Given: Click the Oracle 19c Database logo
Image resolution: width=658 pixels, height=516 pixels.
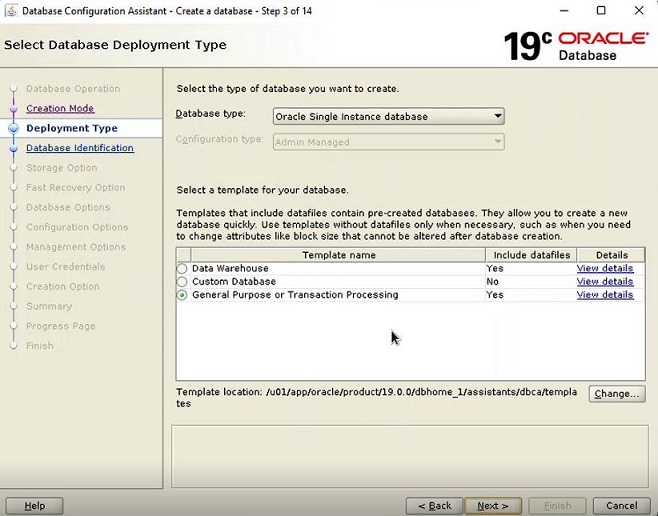Looking at the screenshot, I should pyautogui.click(x=574, y=45).
